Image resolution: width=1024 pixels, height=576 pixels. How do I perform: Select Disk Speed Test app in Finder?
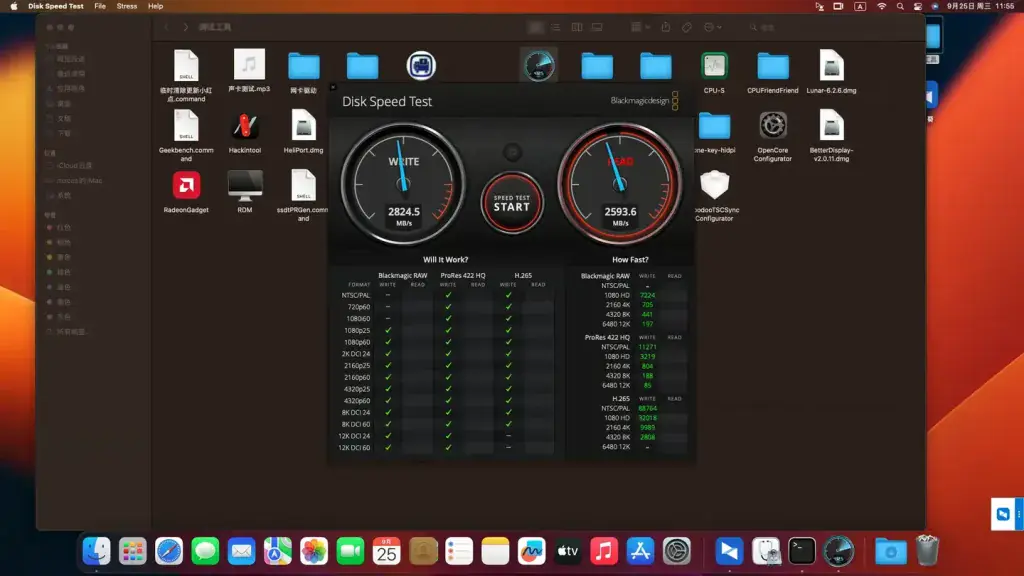point(539,65)
